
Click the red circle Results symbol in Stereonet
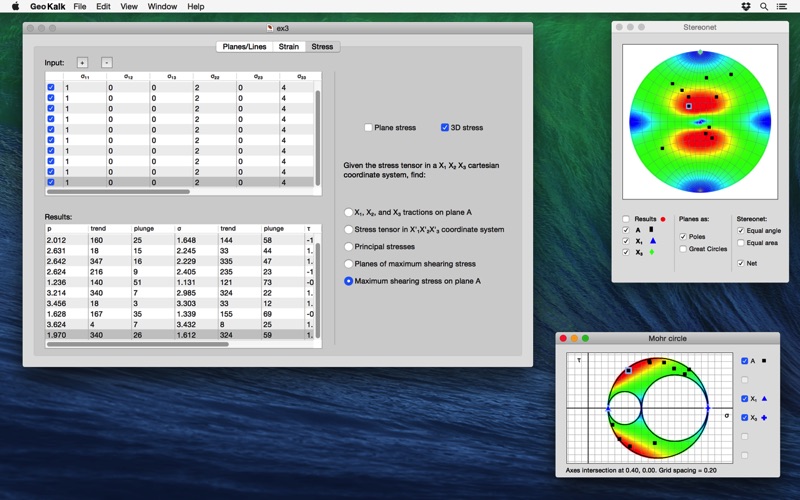(663, 219)
